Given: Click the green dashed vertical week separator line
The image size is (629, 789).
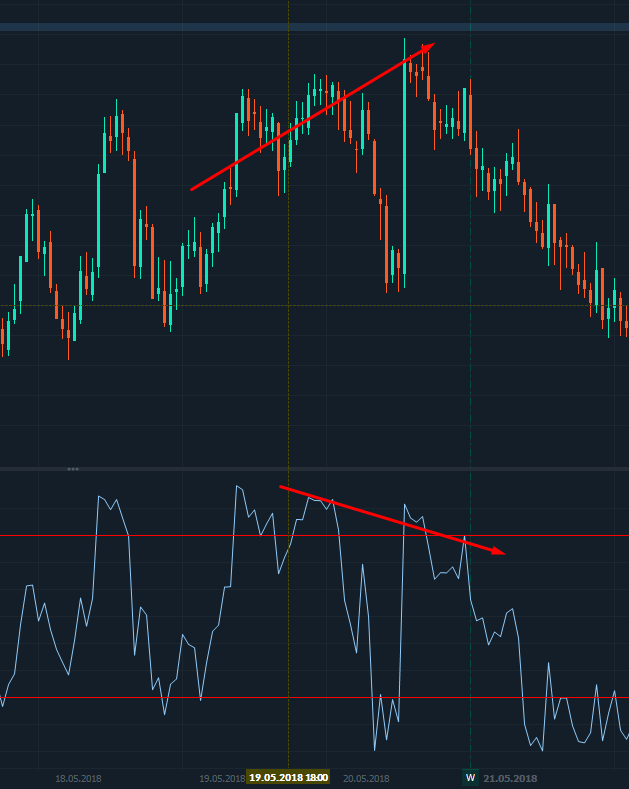Looking at the screenshot, I should pyautogui.click(x=470, y=400).
